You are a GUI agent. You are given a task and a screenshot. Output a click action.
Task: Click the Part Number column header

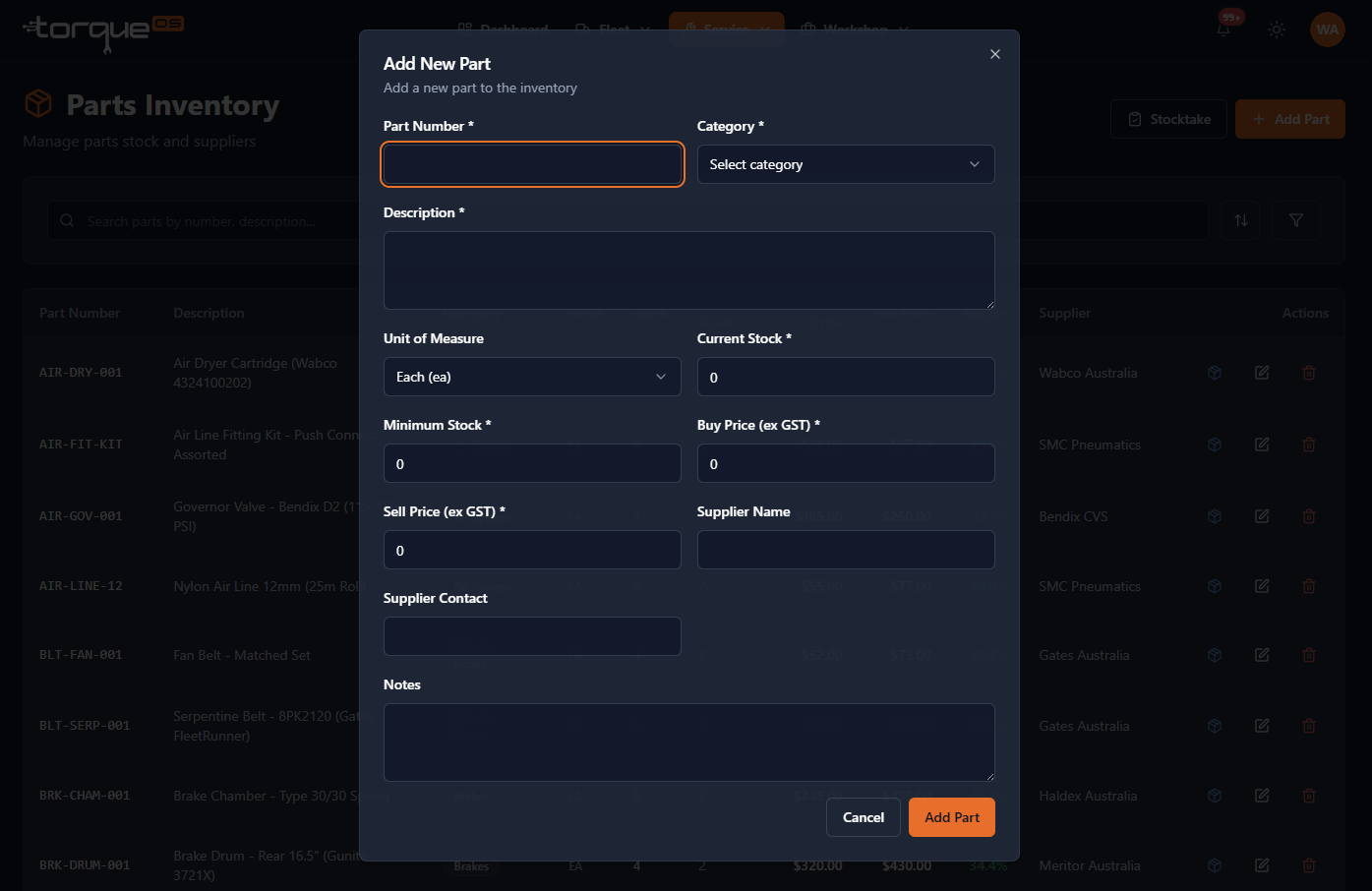tap(80, 313)
